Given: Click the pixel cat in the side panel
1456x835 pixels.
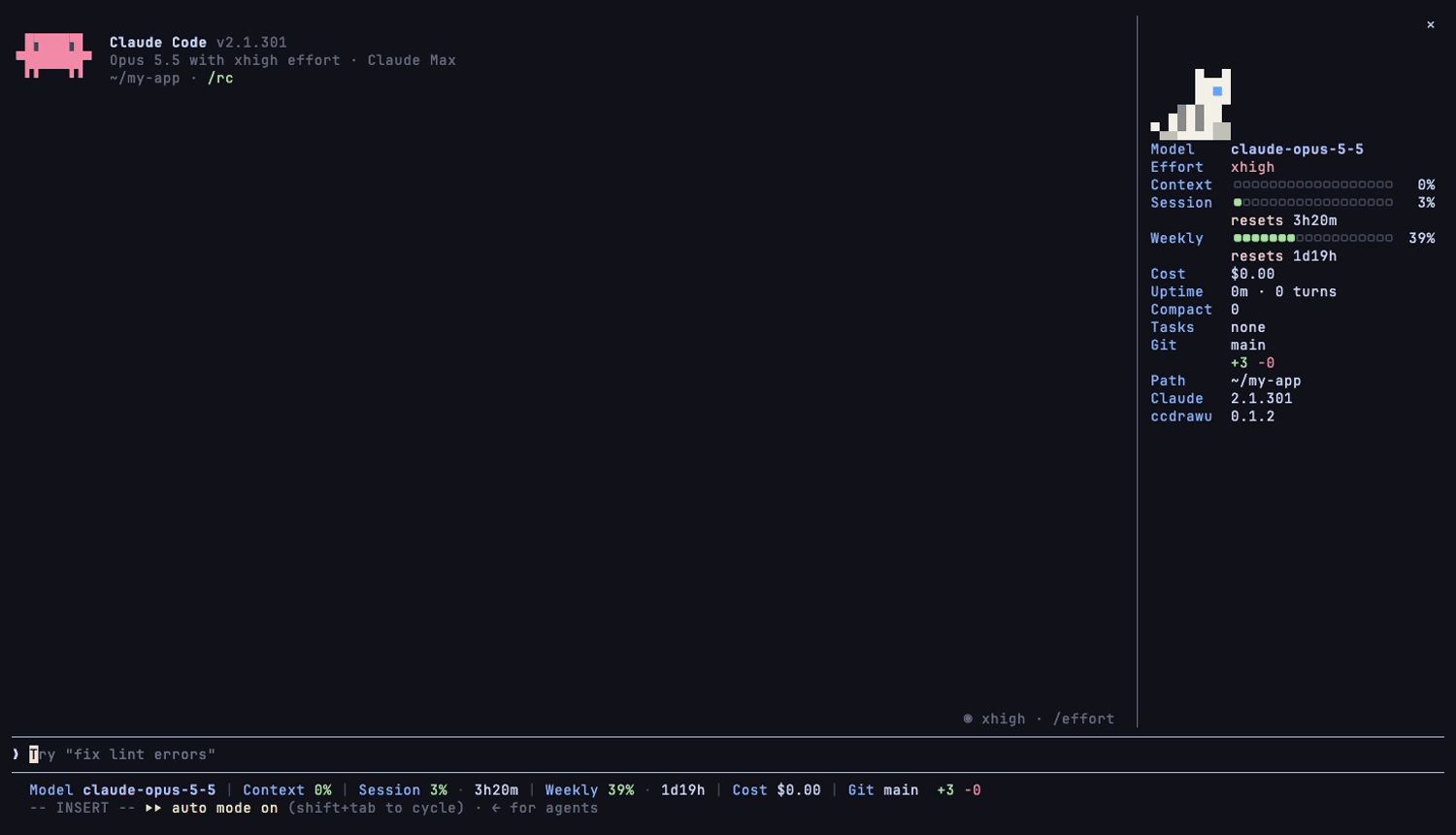Looking at the screenshot, I should click(x=1191, y=104).
